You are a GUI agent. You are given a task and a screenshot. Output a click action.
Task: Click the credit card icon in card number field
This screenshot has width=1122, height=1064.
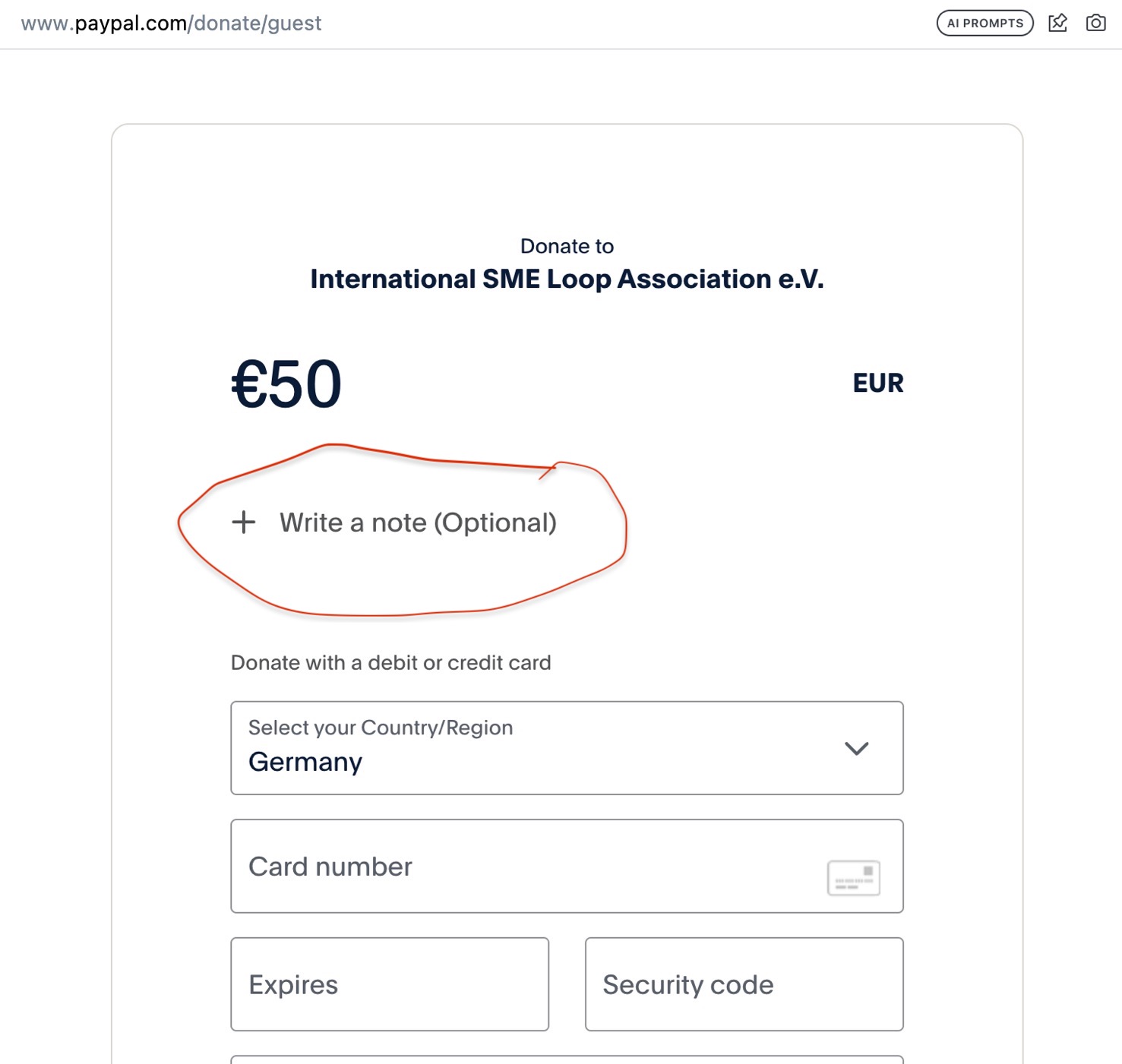click(x=853, y=876)
